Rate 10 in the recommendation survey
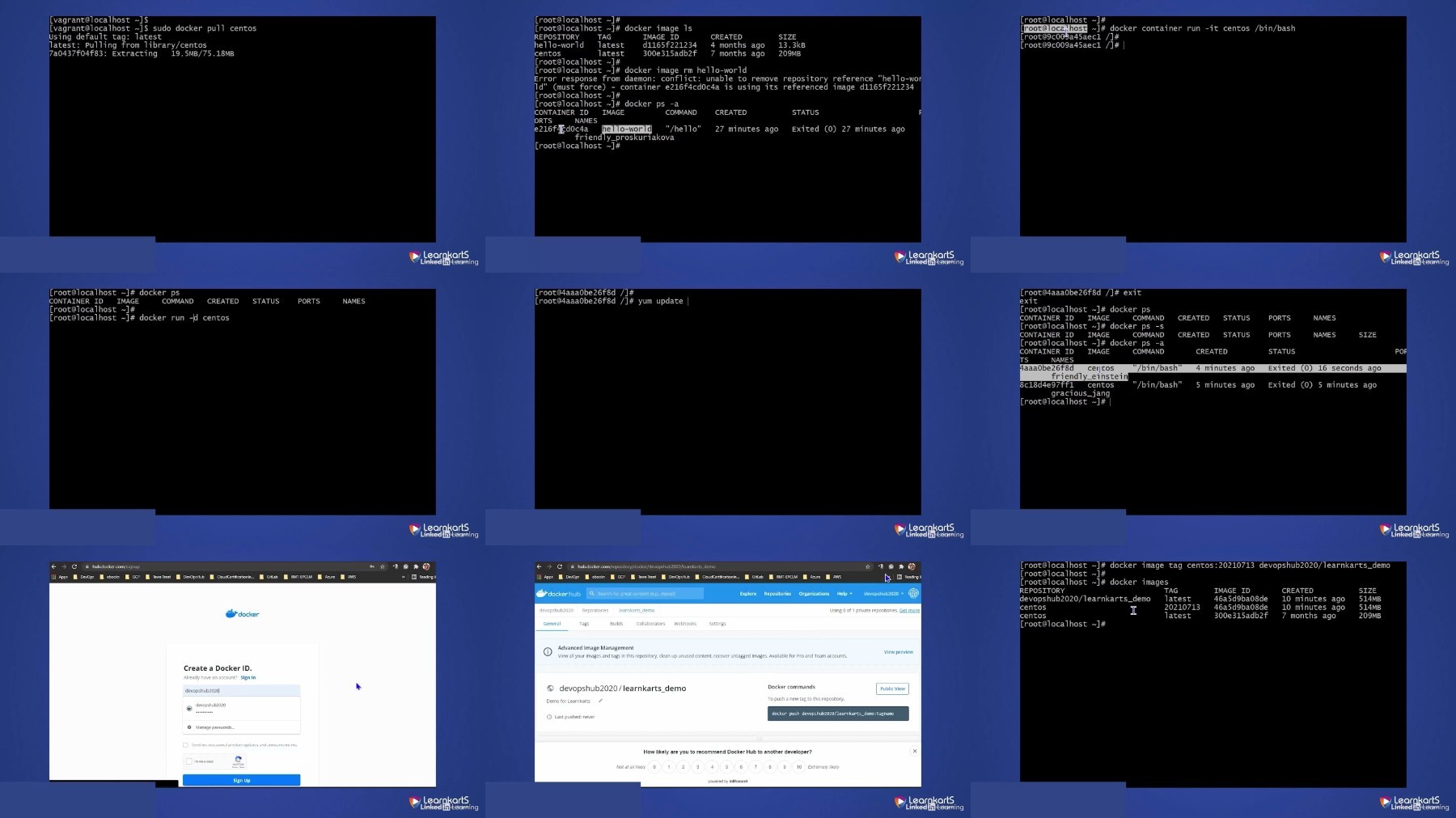The width and height of the screenshot is (1456, 818). coord(798,767)
